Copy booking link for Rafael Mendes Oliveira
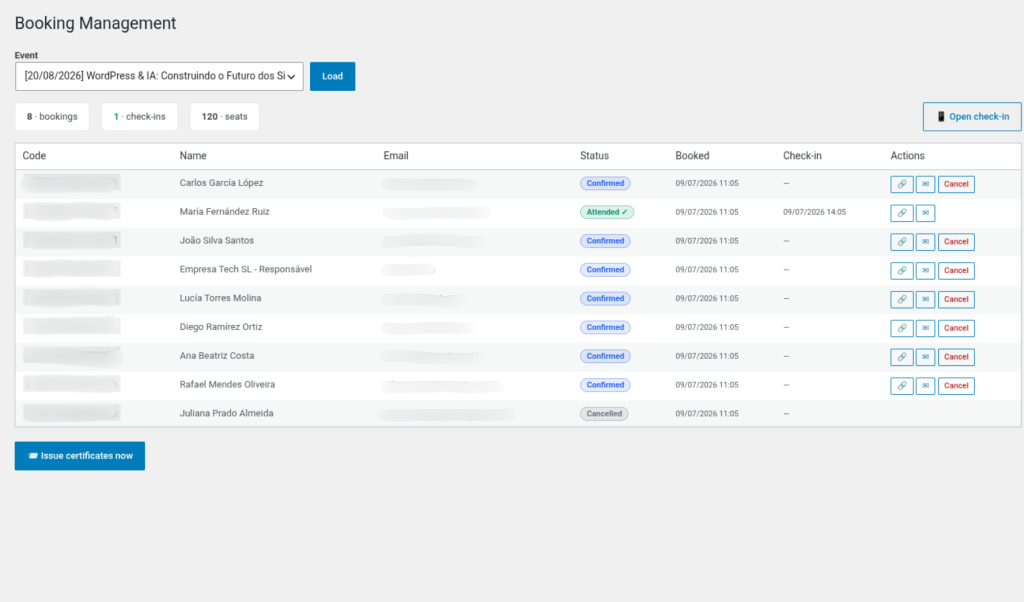The image size is (1024, 602). 901,385
